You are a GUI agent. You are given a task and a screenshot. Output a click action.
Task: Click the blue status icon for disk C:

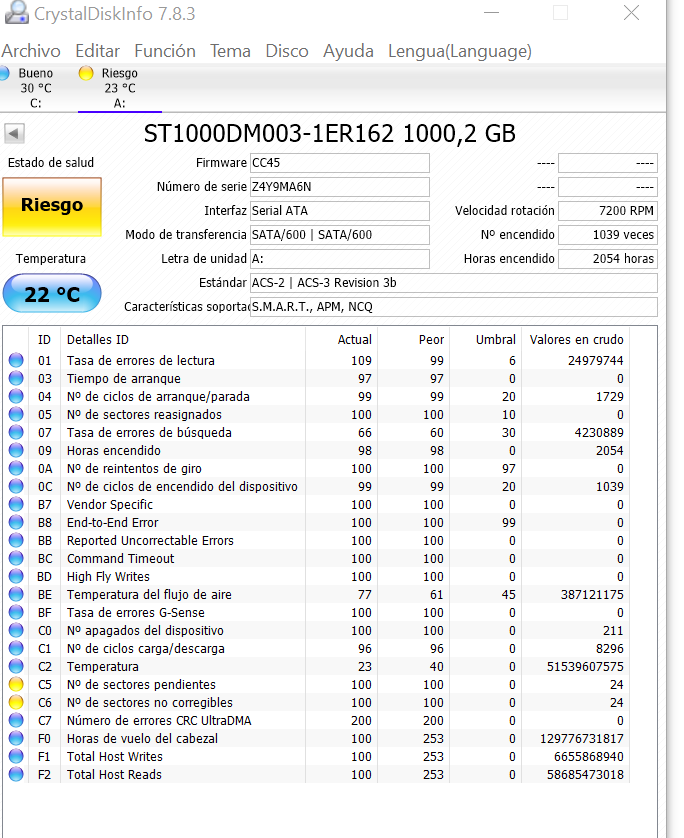pyautogui.click(x=4, y=73)
